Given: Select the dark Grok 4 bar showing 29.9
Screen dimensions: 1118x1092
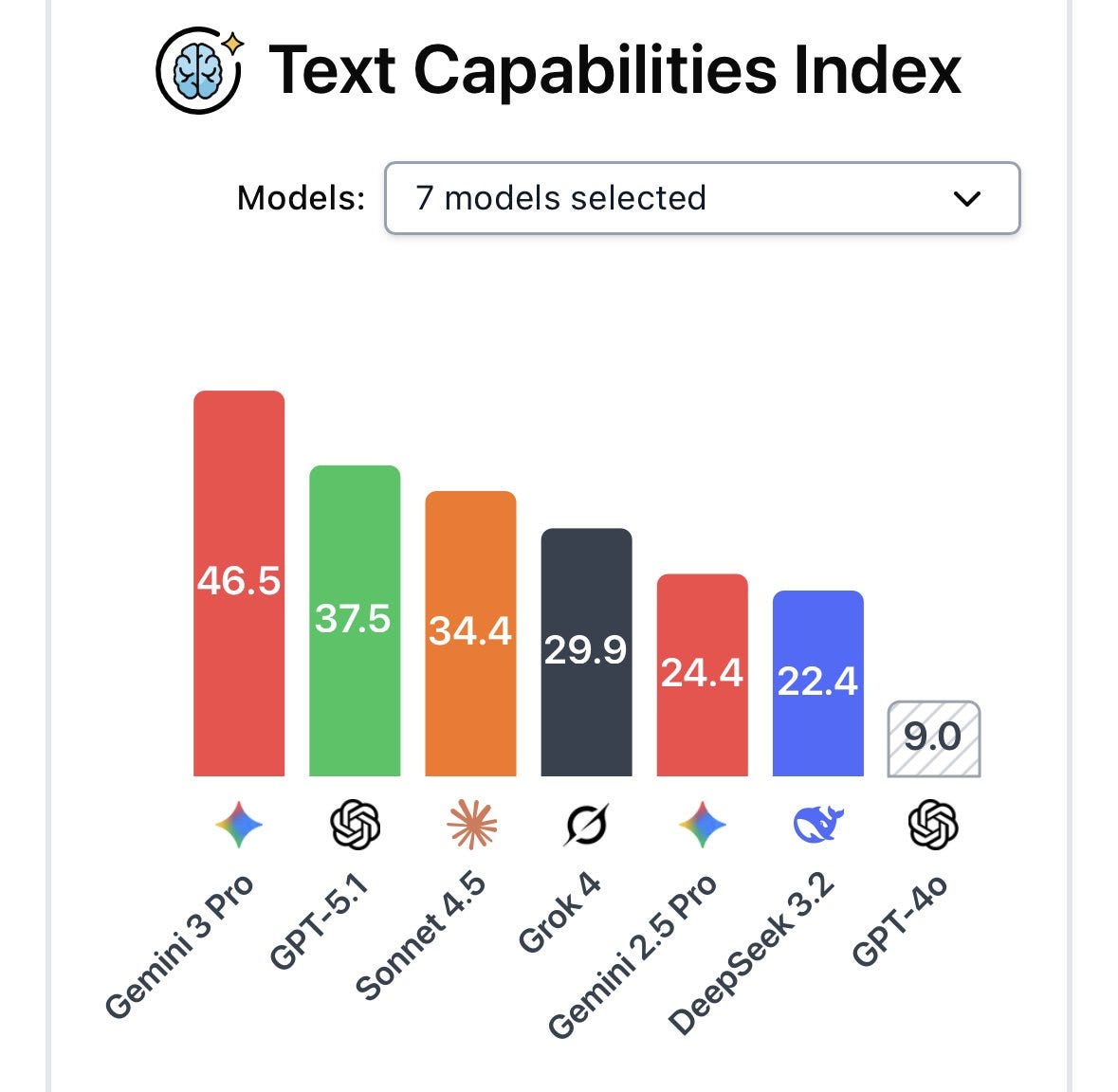Looking at the screenshot, I should pos(587,651).
